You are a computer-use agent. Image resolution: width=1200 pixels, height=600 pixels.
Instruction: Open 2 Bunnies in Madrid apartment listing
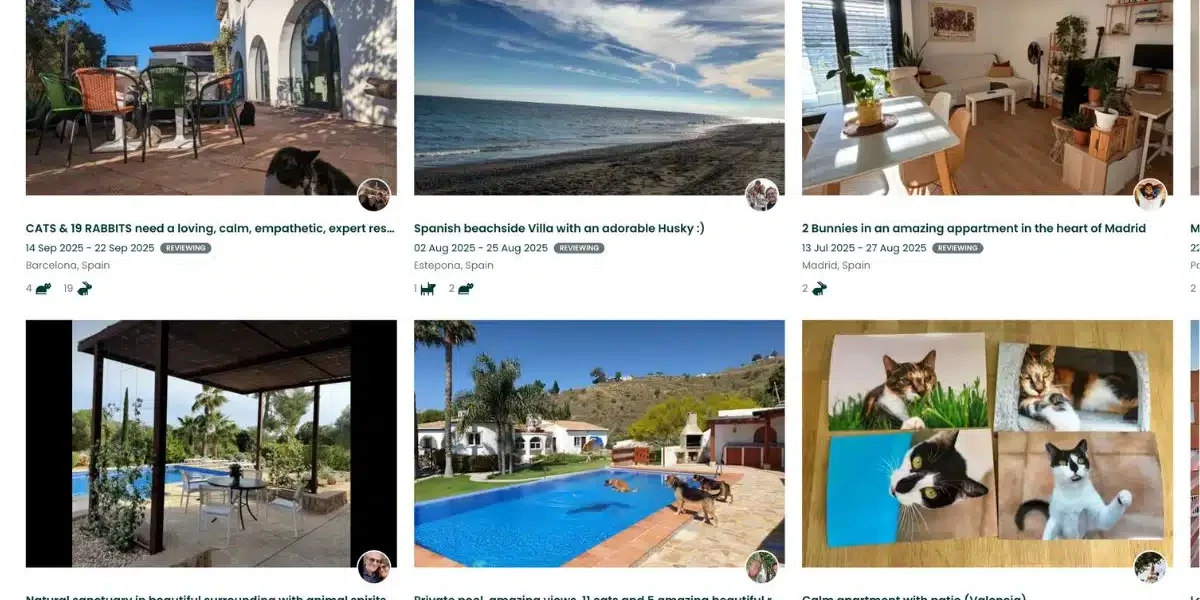tap(974, 228)
